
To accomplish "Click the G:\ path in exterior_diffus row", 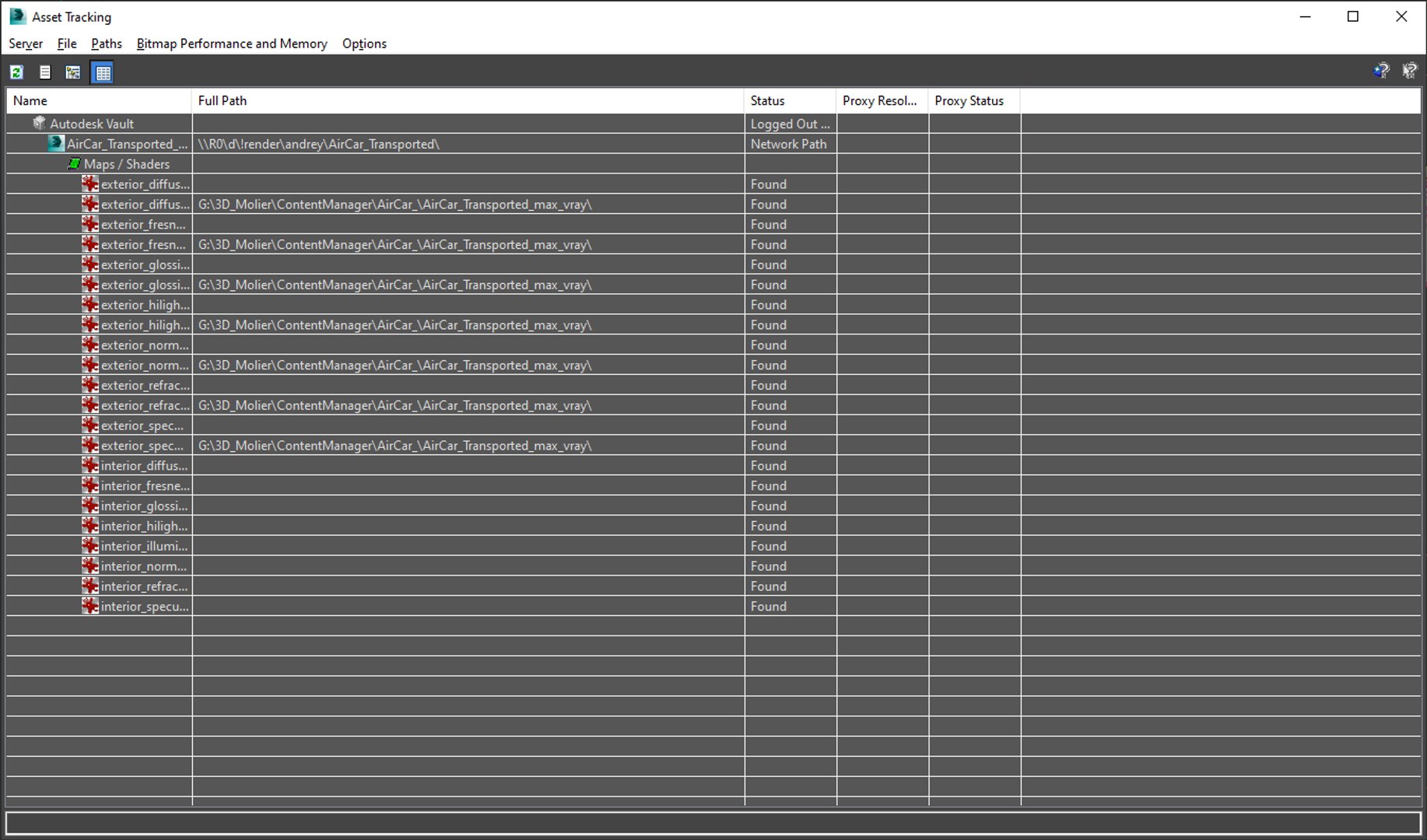I will (395, 205).
